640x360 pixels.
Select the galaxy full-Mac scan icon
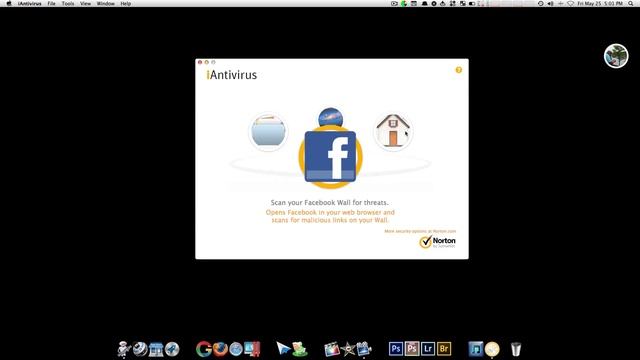pos(330,118)
